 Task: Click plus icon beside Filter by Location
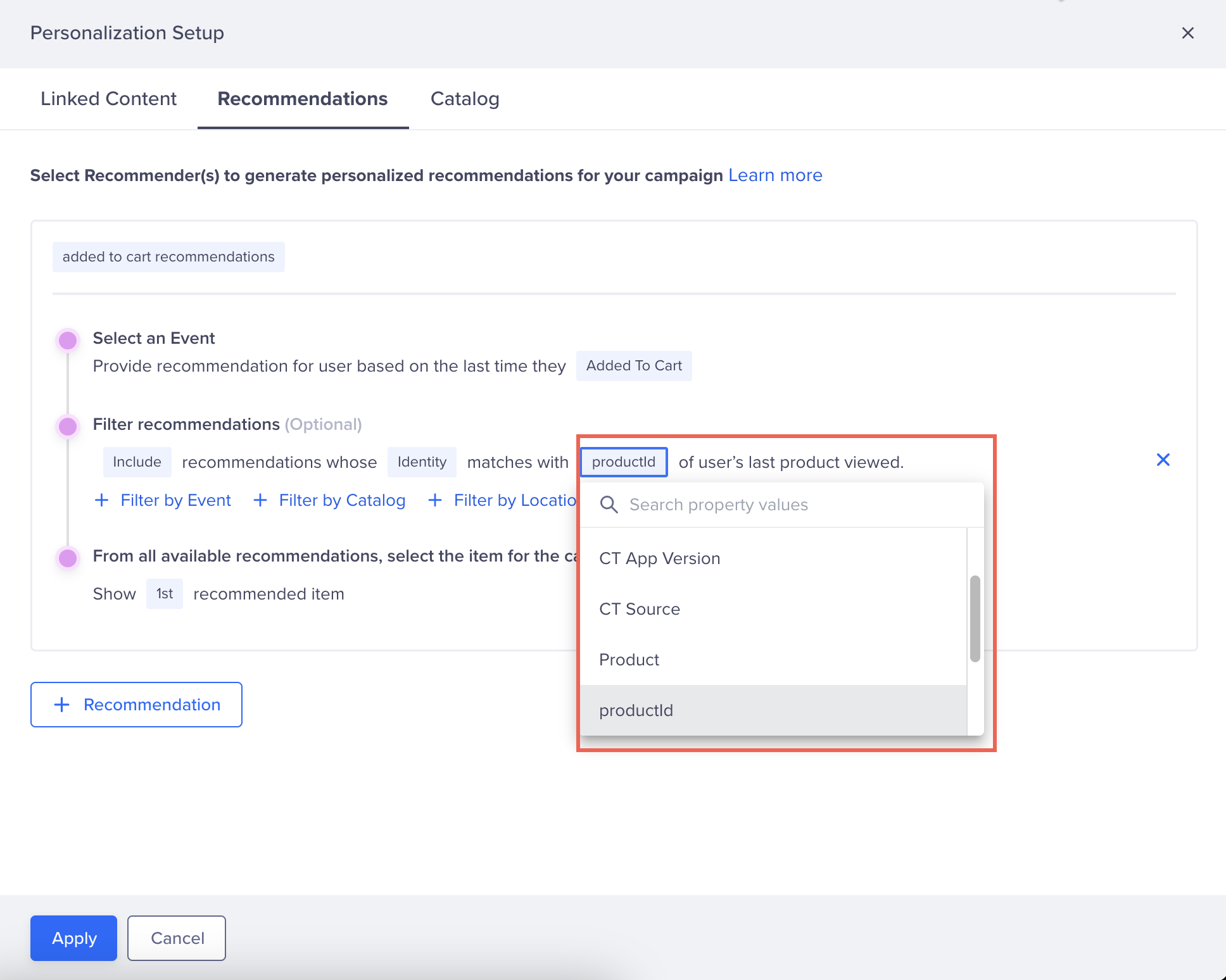click(x=435, y=500)
